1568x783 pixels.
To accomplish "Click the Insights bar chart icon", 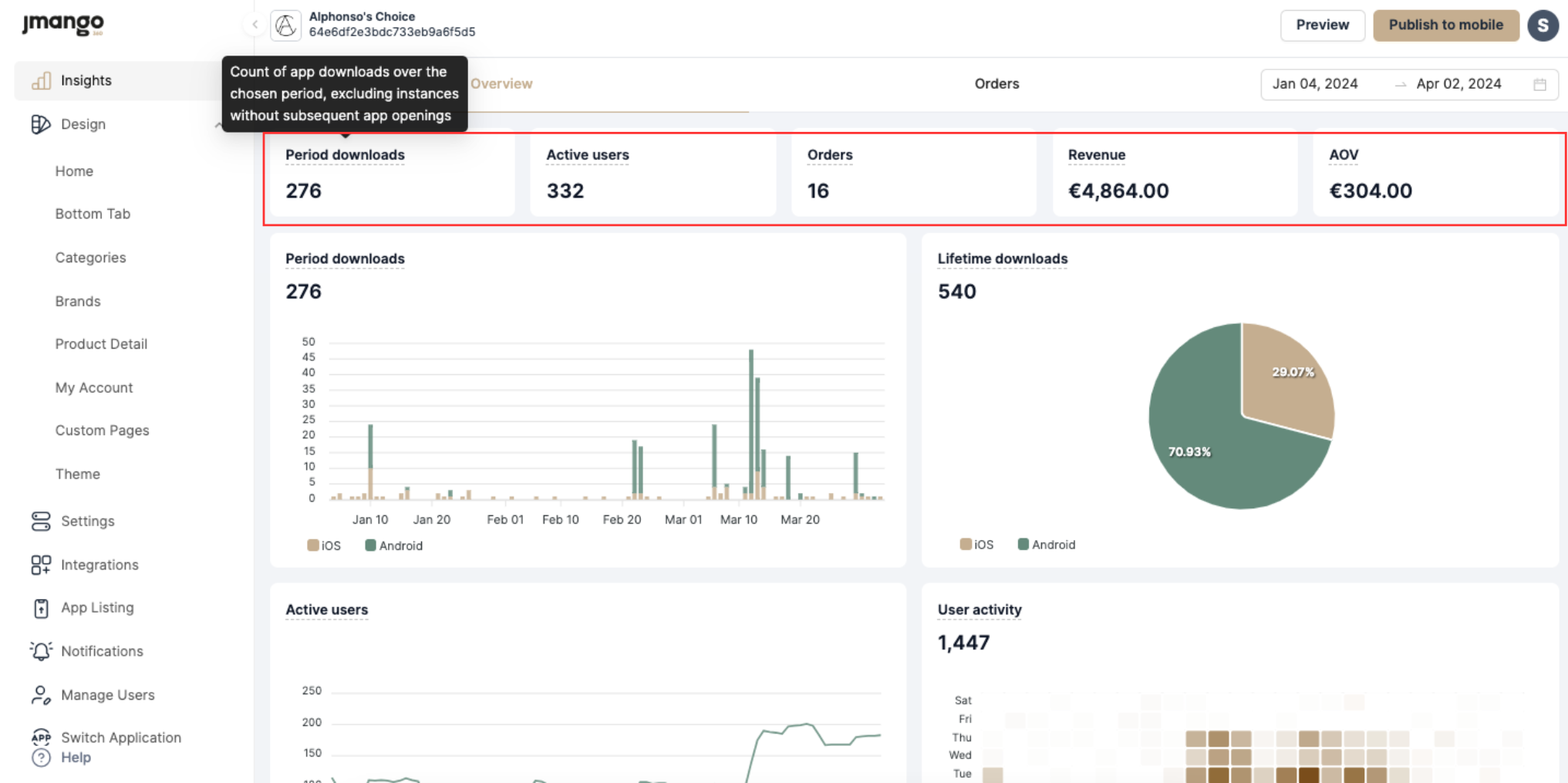I will [42, 81].
